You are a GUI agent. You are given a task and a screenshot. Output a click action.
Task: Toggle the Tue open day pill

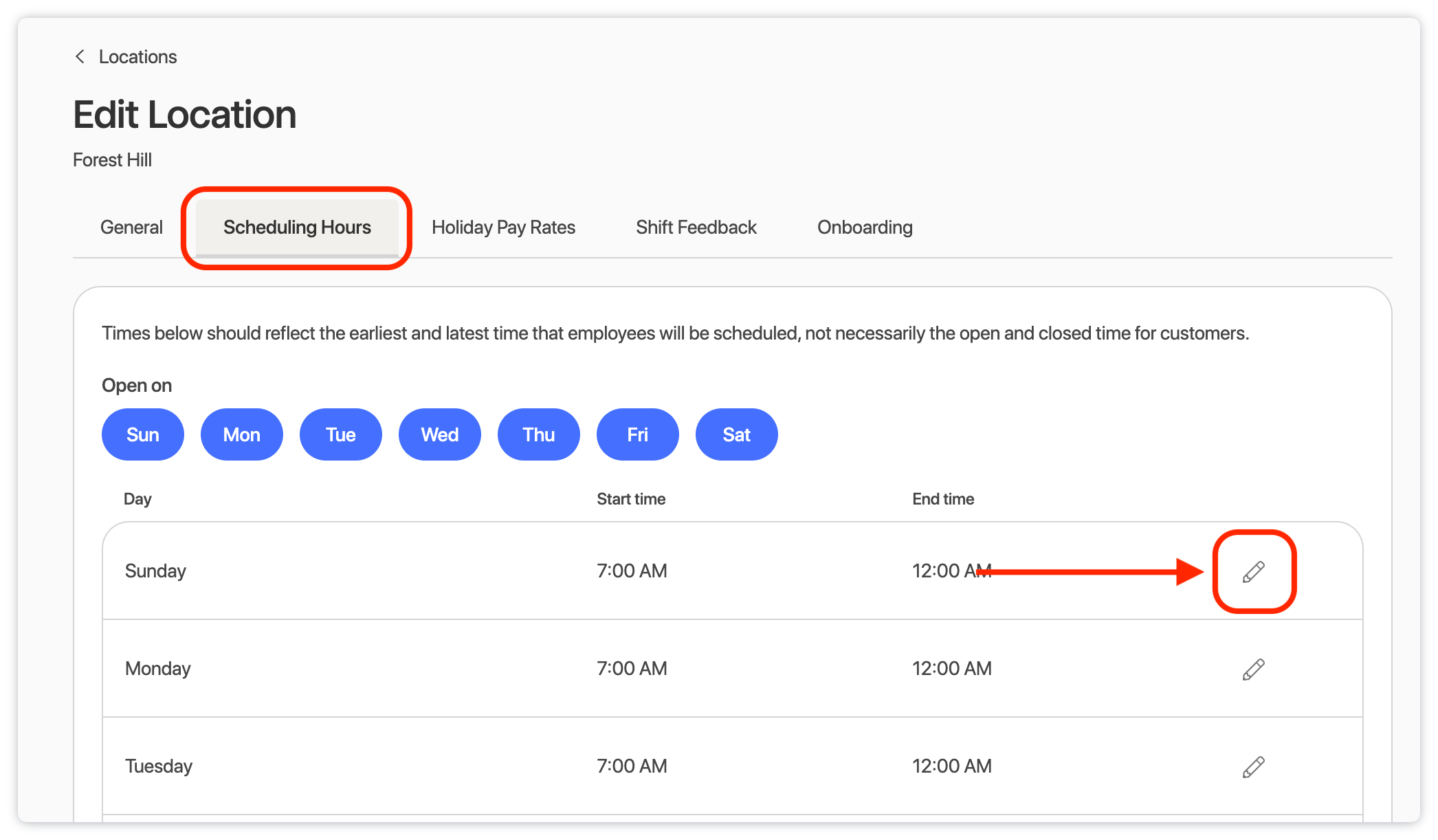click(x=340, y=434)
